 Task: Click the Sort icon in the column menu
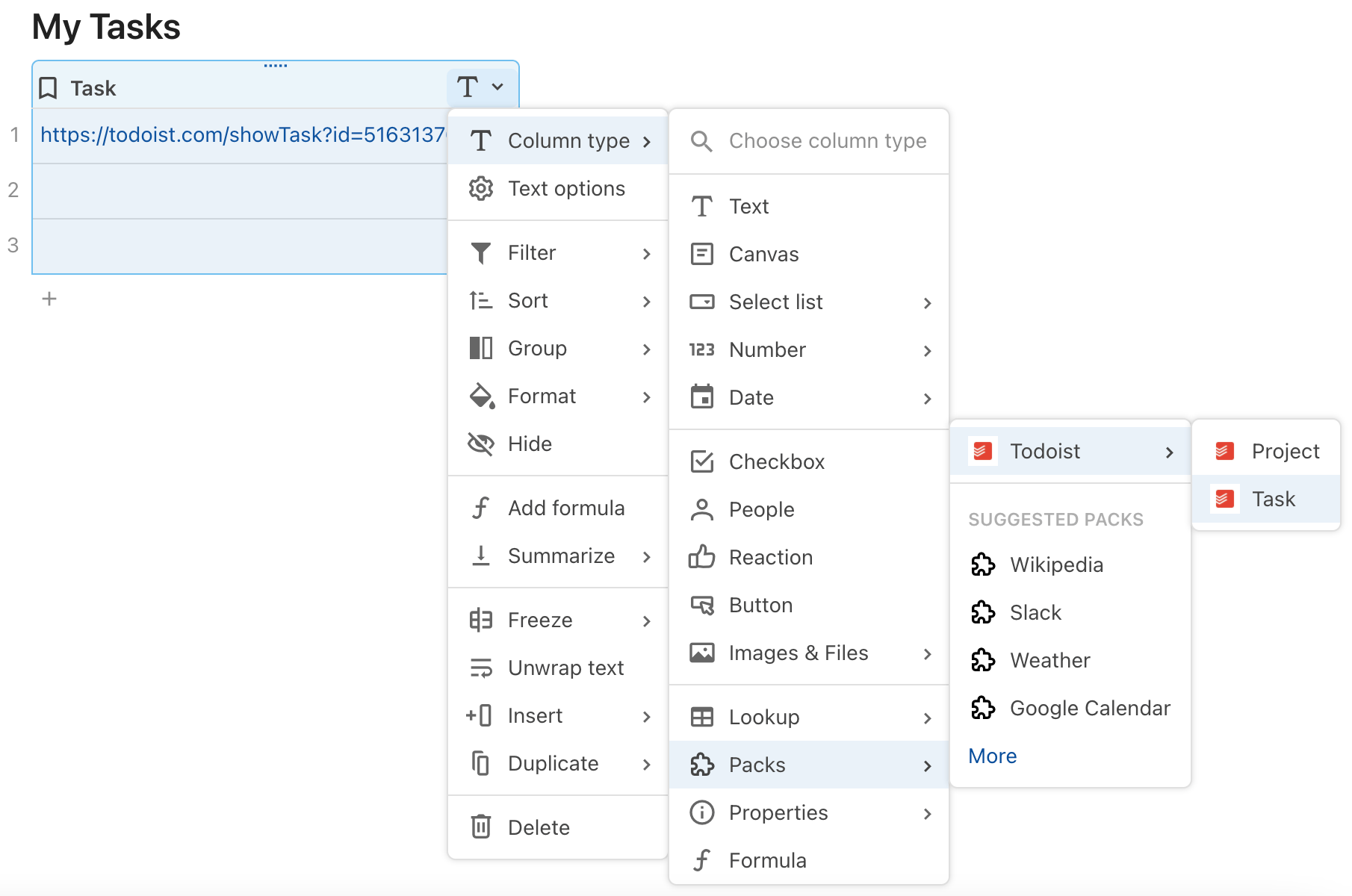[481, 301]
